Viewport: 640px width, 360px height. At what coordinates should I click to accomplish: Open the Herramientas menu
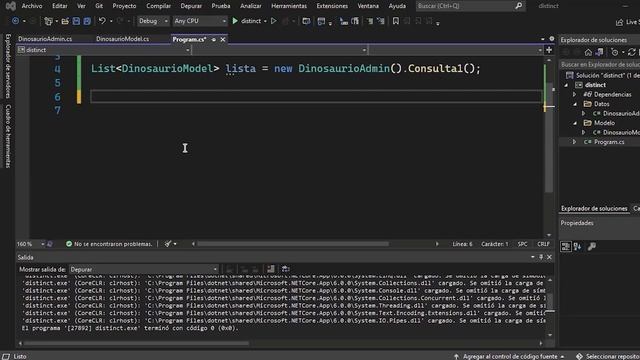coord(289,6)
